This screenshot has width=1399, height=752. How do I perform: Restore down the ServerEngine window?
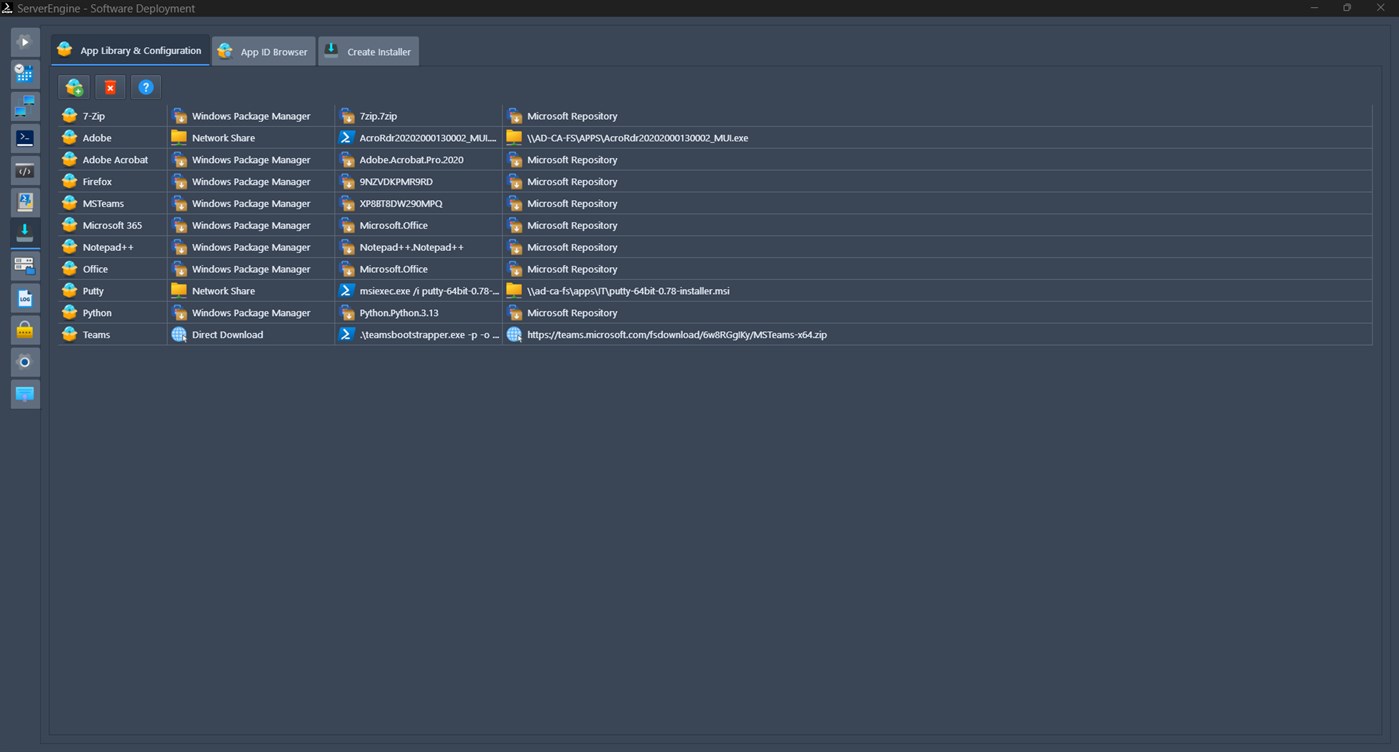(1347, 8)
